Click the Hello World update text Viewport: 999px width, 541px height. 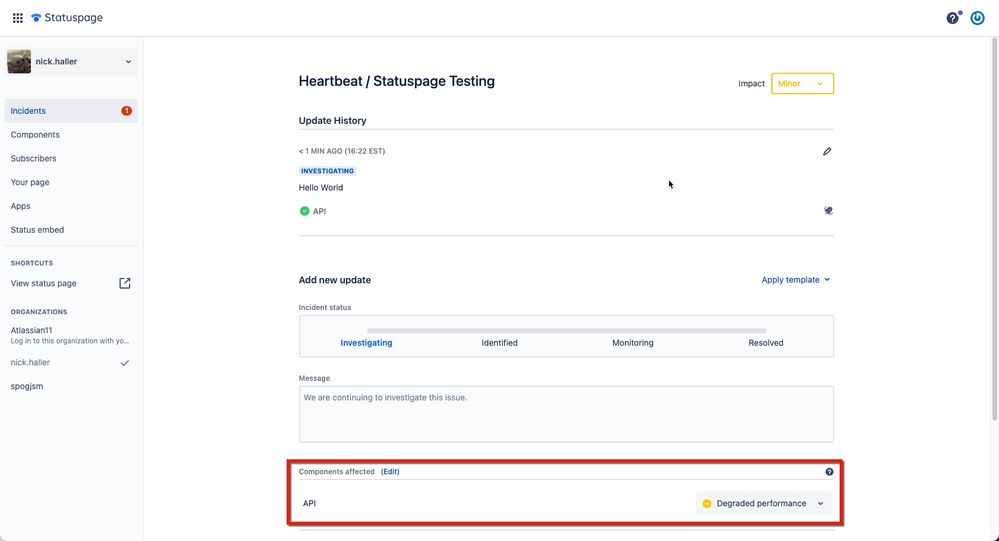[x=320, y=187]
